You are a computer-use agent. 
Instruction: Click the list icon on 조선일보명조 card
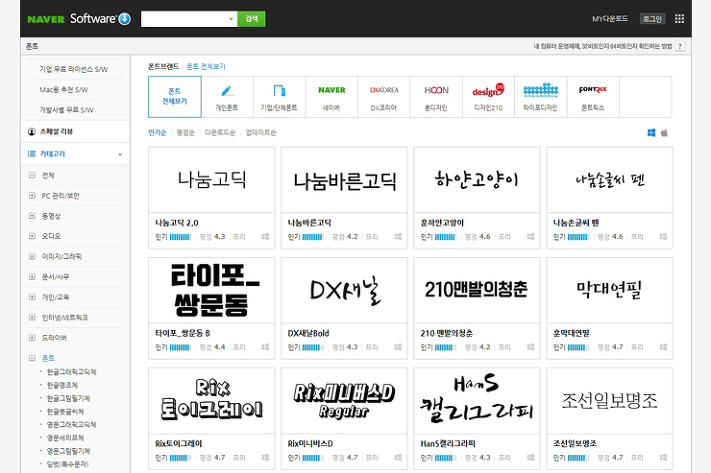coord(663,458)
